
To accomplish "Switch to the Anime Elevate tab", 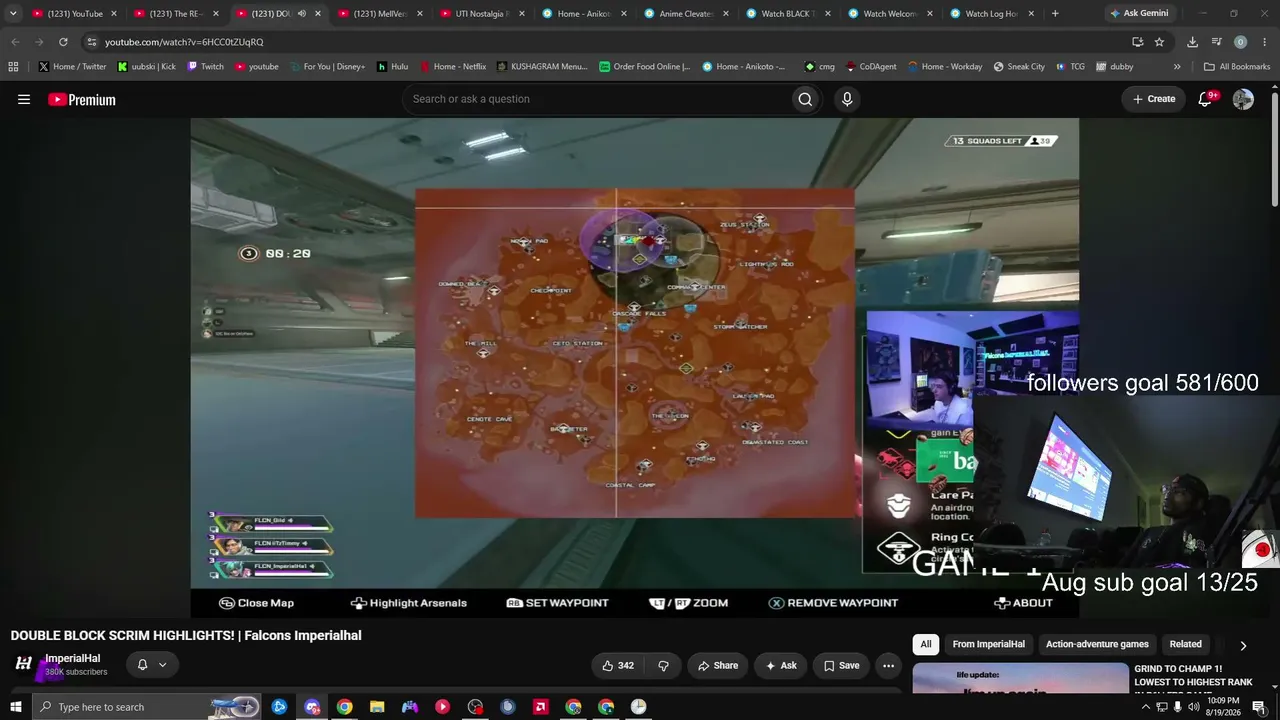I will 685,14.
